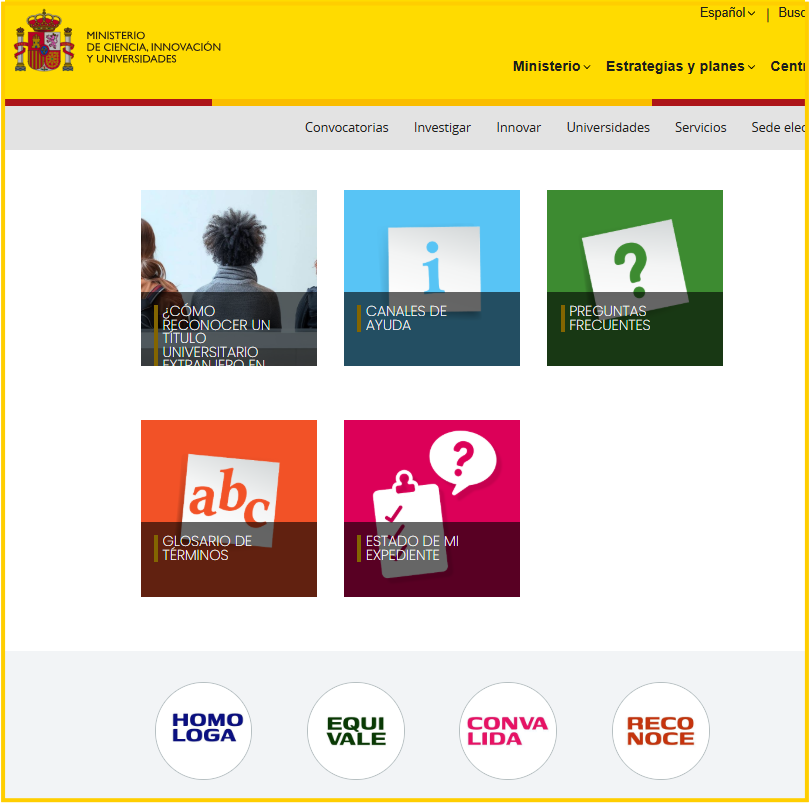Screen dimensions: 809x803
Task: Navigate to Universidades section
Action: click(x=608, y=127)
